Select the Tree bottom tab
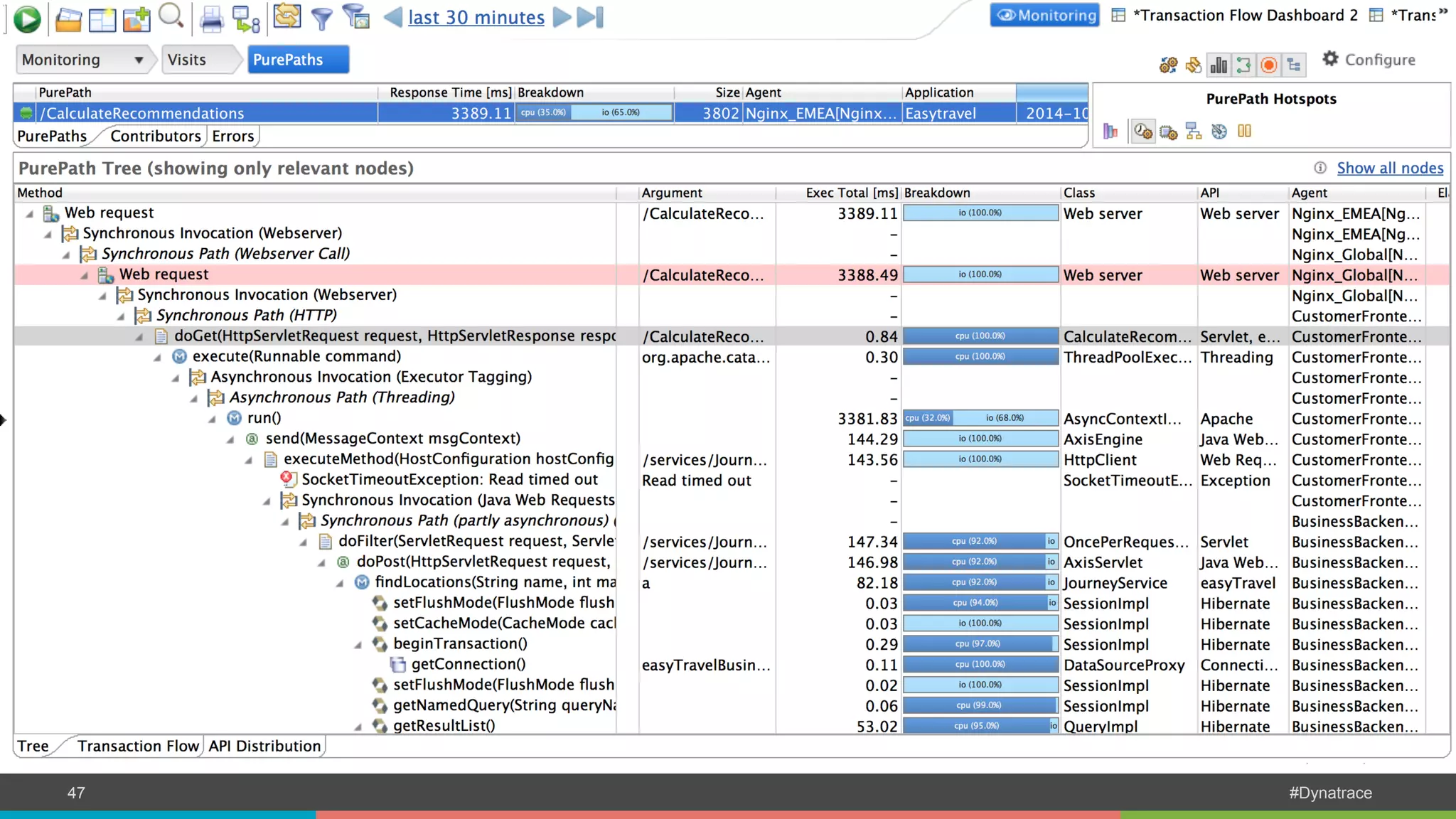Image resolution: width=1456 pixels, height=819 pixels. point(33,746)
